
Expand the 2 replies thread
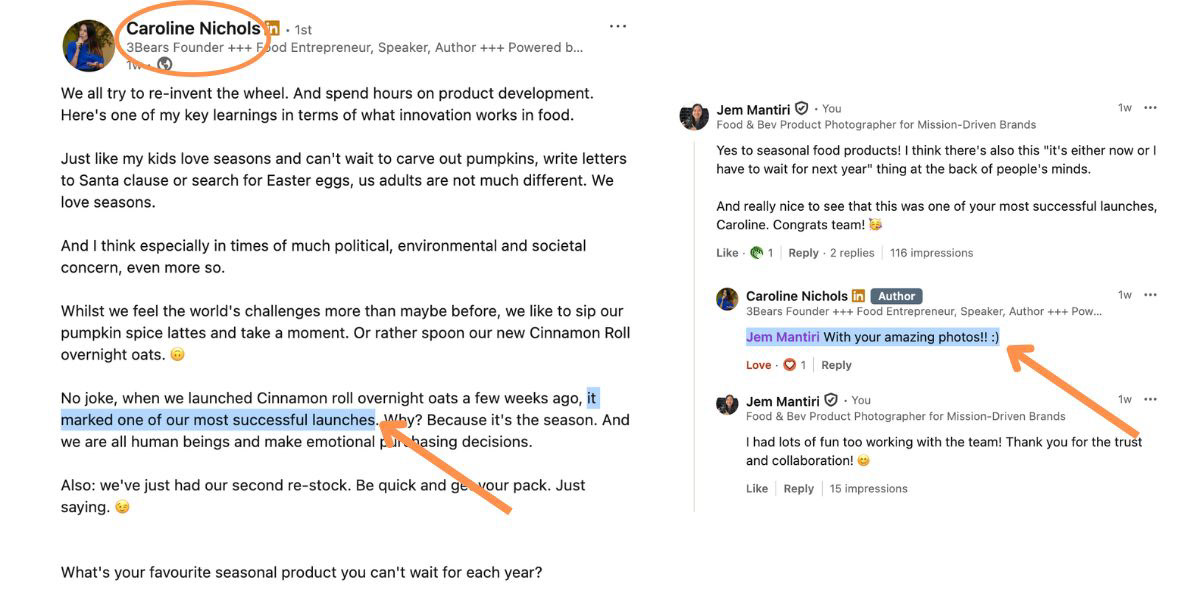(852, 253)
